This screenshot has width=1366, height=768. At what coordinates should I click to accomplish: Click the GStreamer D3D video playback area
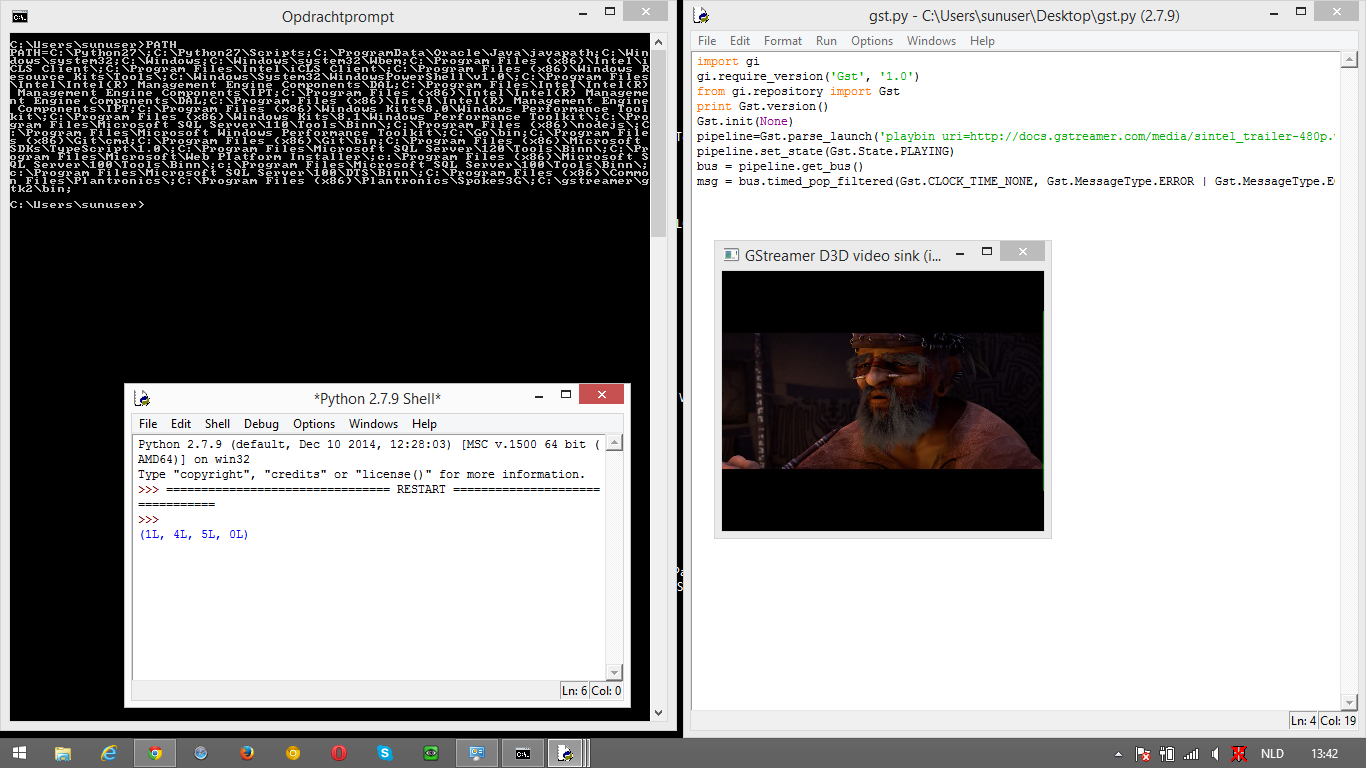[883, 401]
